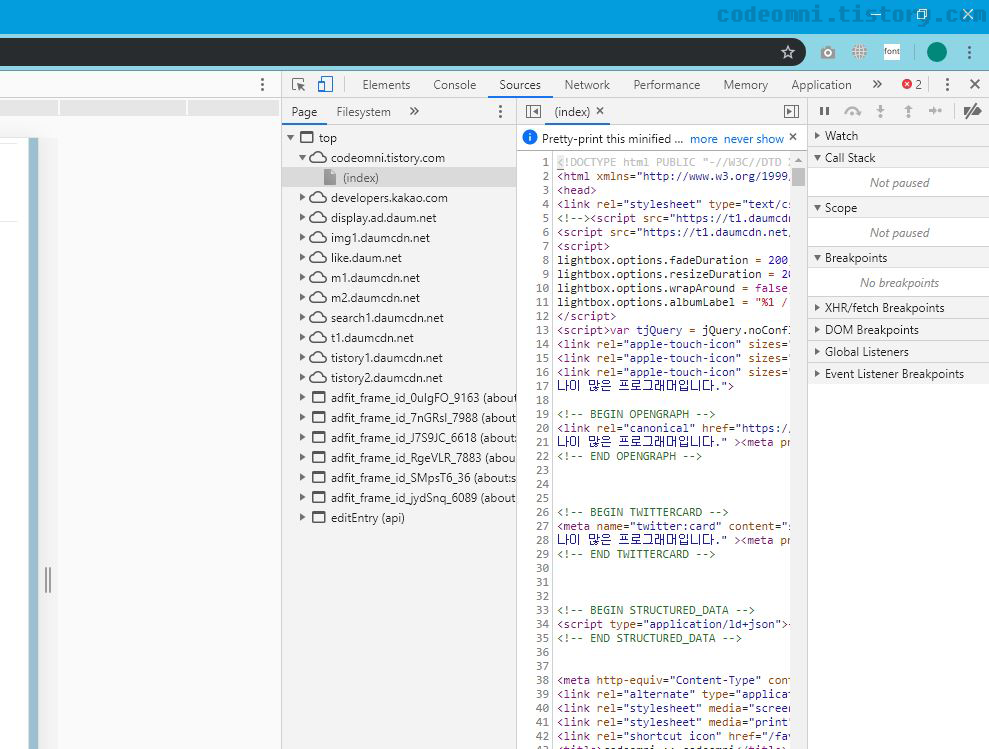Click the 'never show' link
The height and width of the screenshot is (749, 989).
(x=753, y=138)
